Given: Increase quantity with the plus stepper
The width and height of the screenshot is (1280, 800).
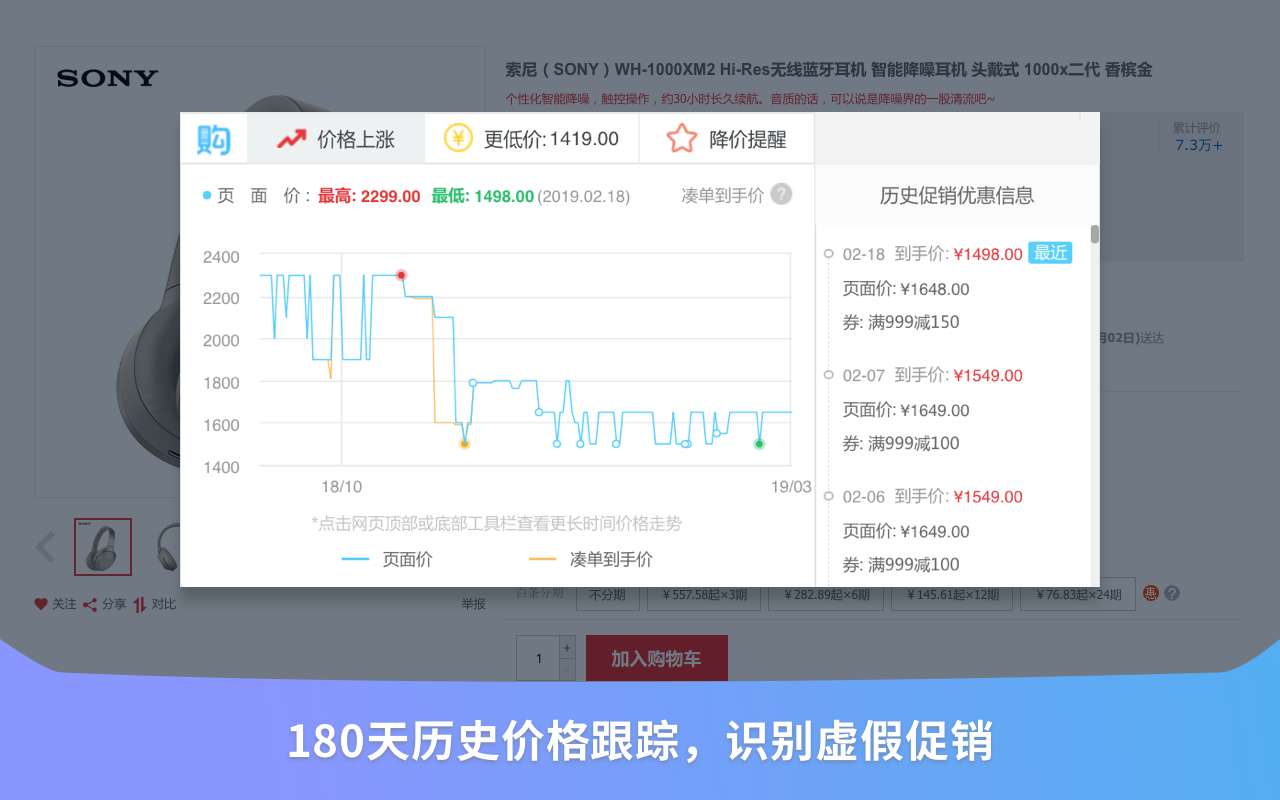Looking at the screenshot, I should coord(567,648).
